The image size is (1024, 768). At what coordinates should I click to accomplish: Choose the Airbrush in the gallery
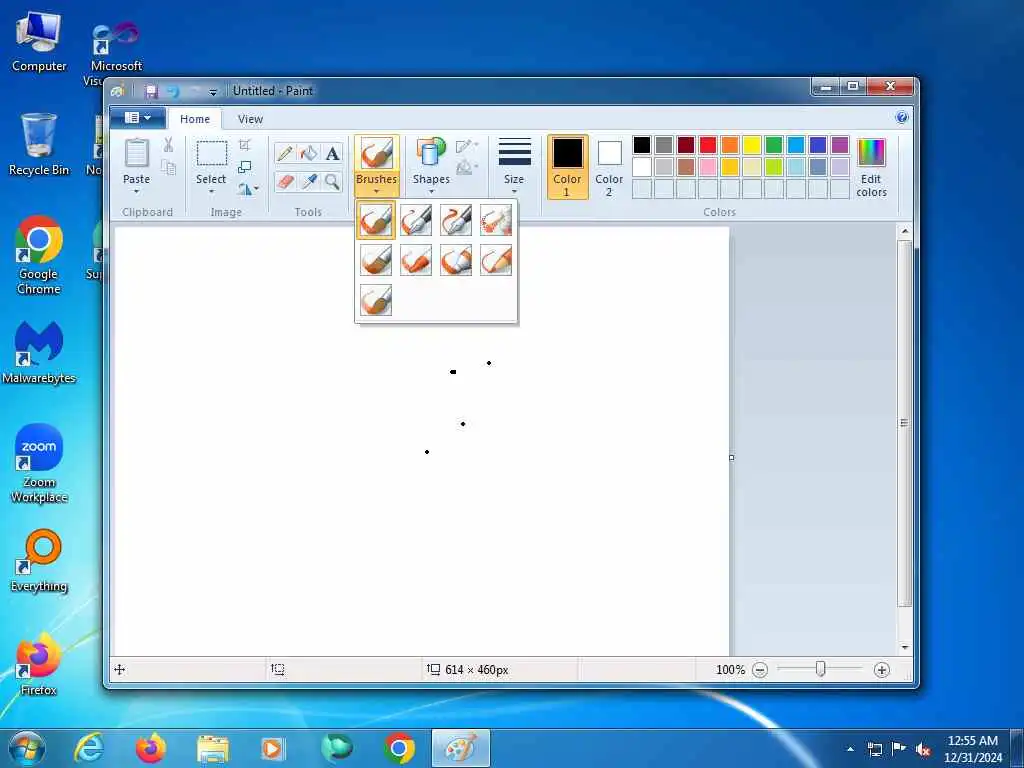[x=496, y=220]
